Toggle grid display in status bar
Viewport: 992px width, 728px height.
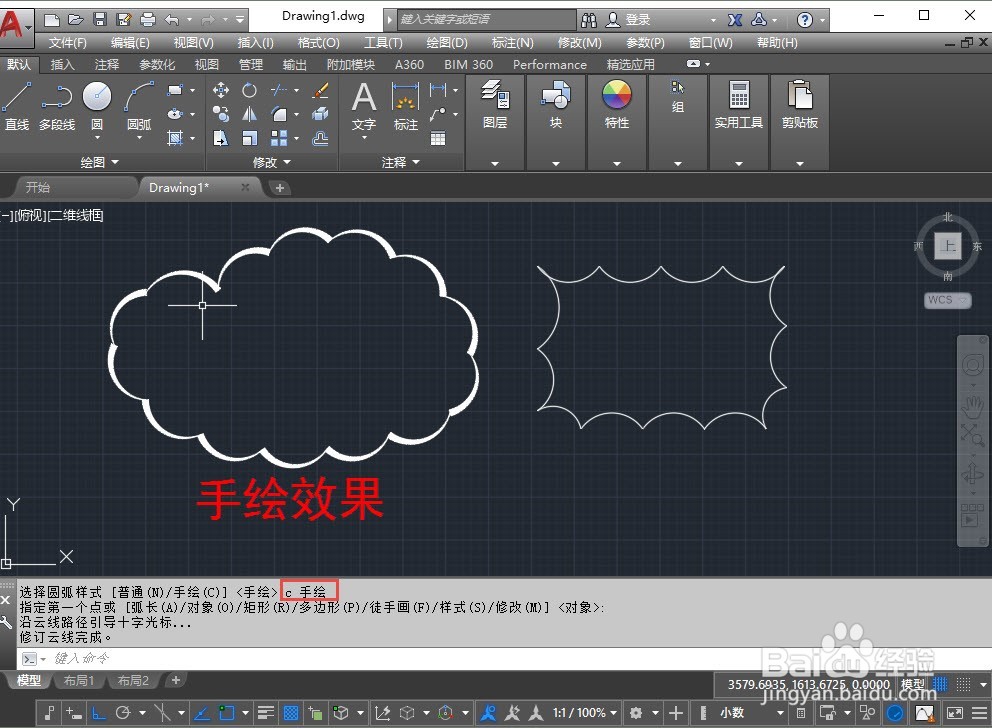pyautogui.click(x=941, y=684)
